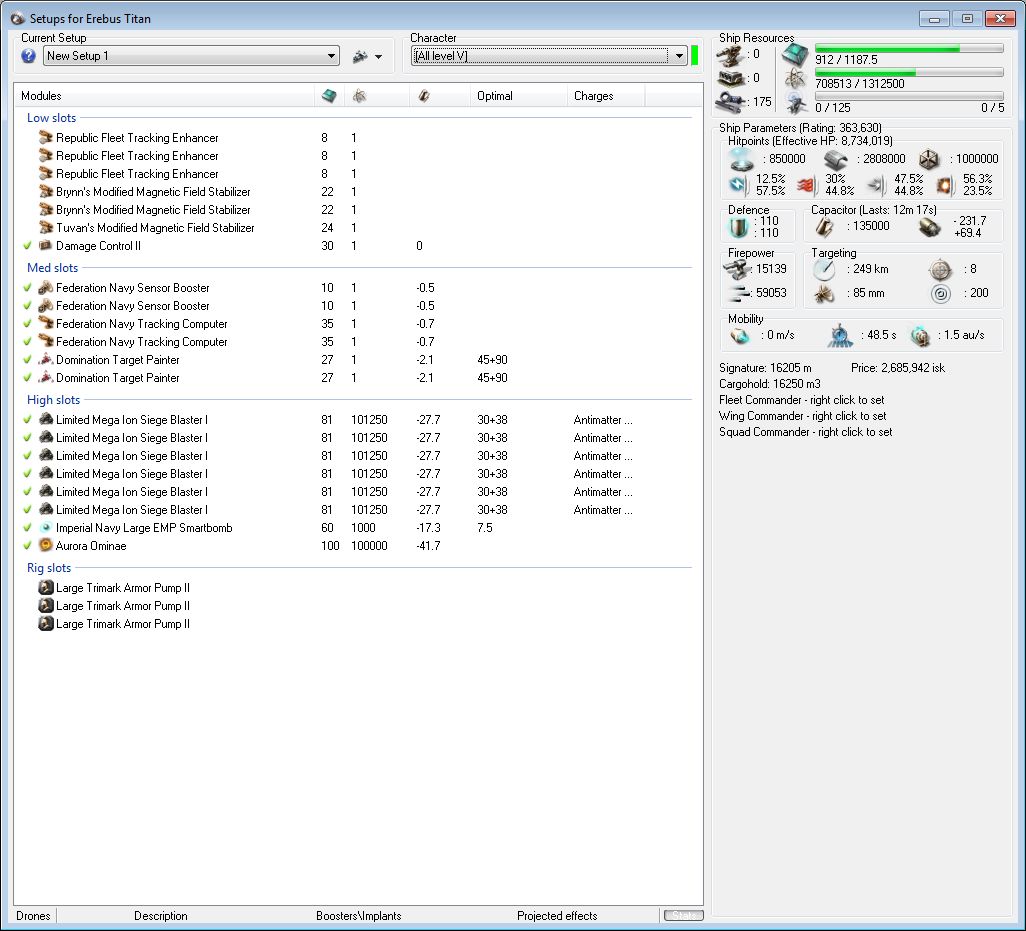This screenshot has width=1026, height=931.
Task: Click the green skill status indicator
Action: point(695,56)
